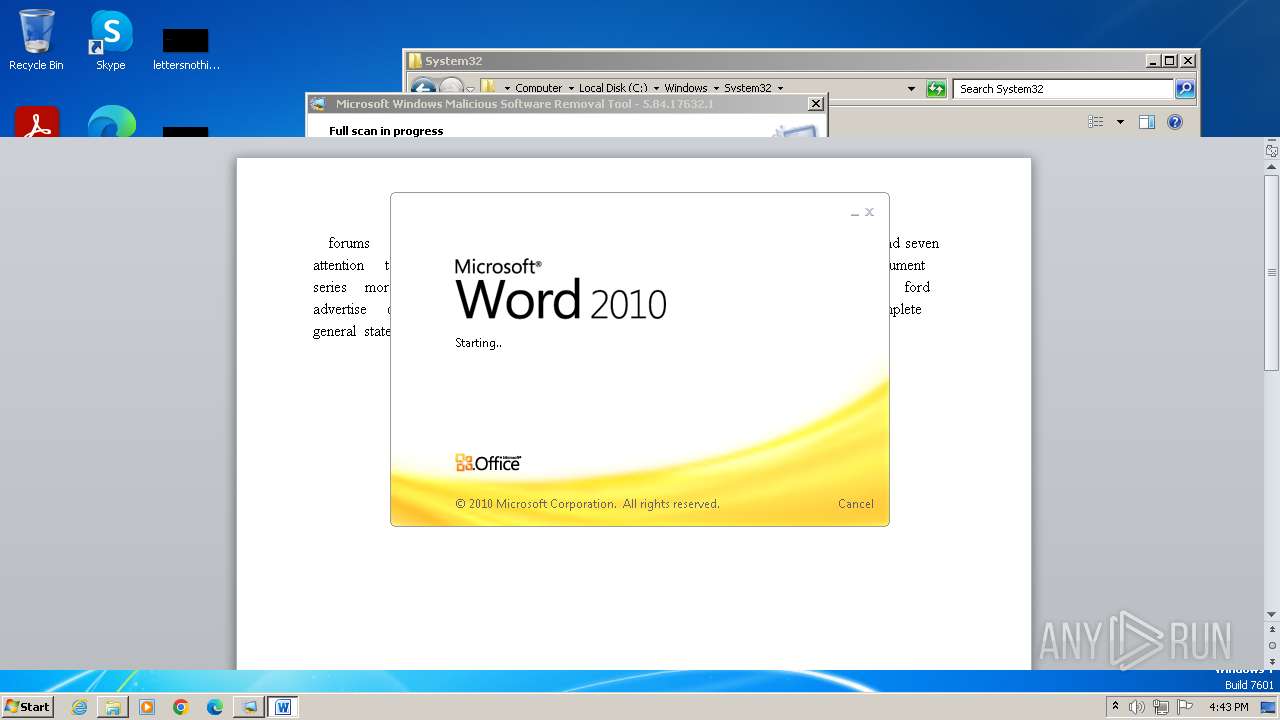
Task: Open File Explorer taskbar button
Action: tap(113, 707)
